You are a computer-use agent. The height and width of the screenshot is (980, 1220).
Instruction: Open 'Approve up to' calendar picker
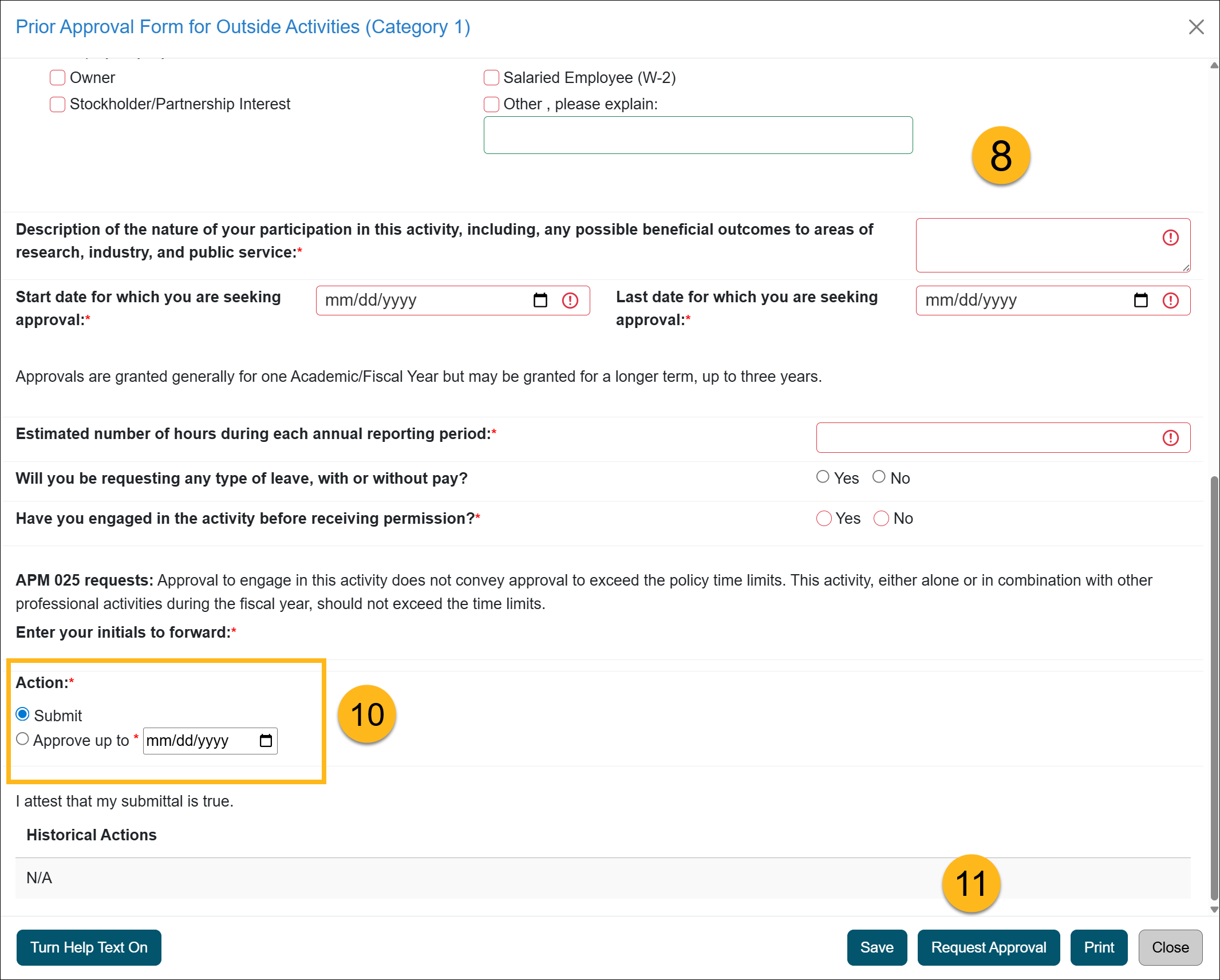[266, 740]
